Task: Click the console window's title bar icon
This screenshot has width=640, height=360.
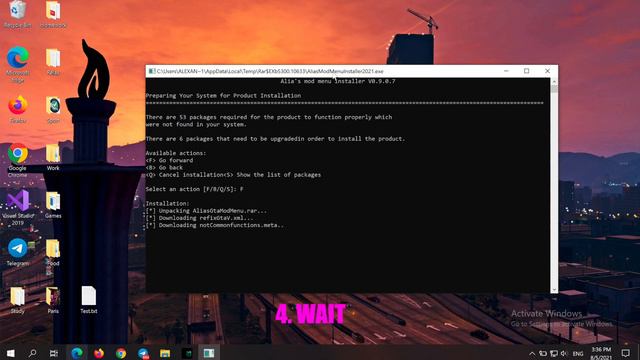Action: point(151,71)
